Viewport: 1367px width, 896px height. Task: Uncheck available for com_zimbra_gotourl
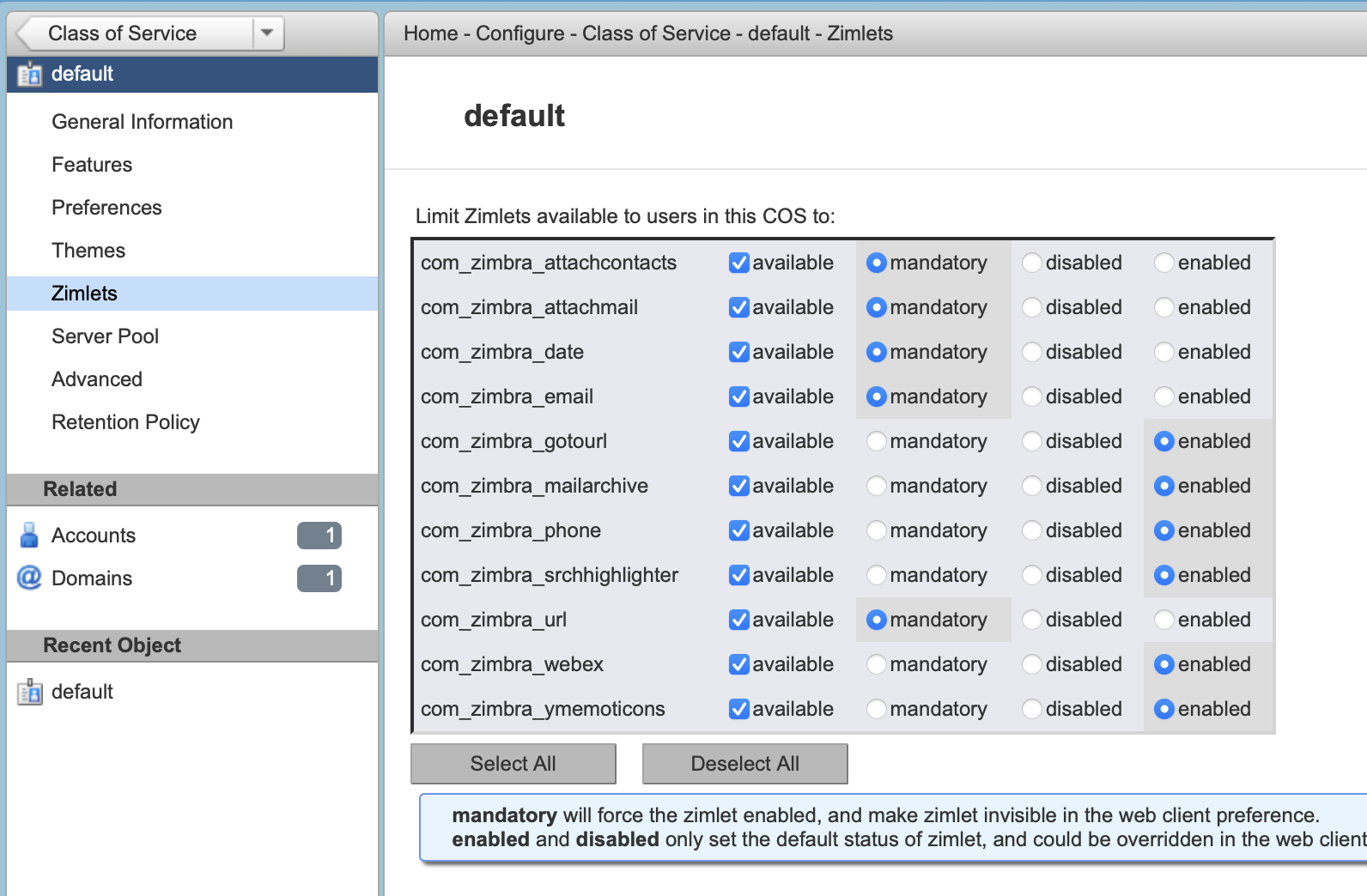[x=739, y=441]
